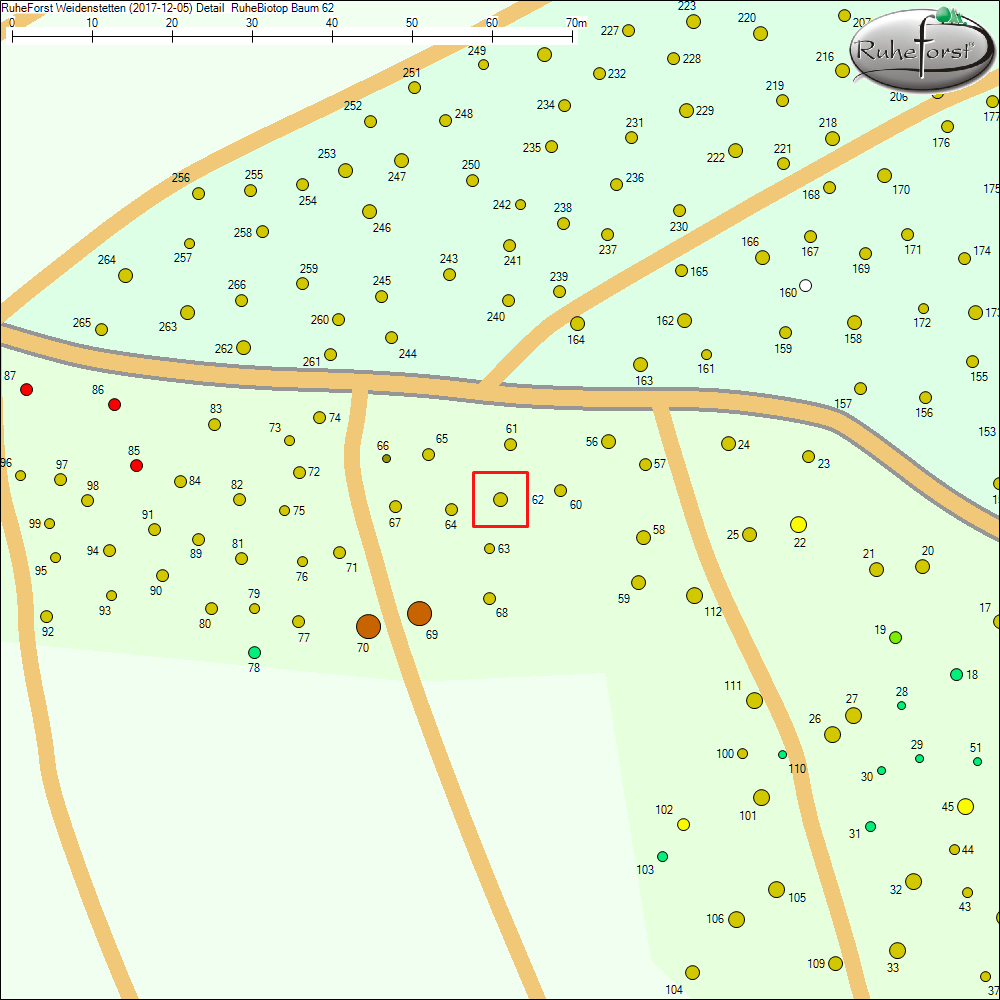Click the highlighted tree 62 marker
1000x1000 pixels.
(x=500, y=499)
